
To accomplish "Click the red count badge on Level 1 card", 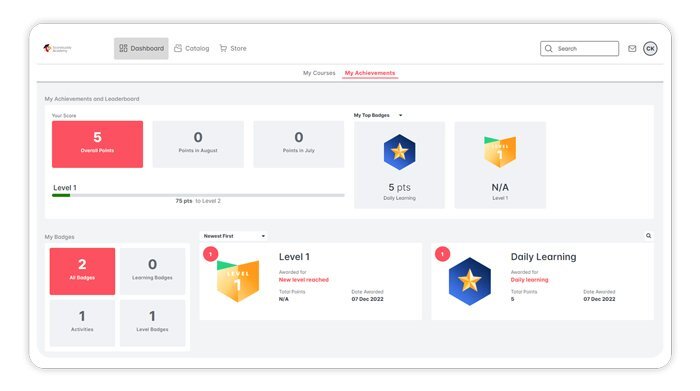I will [x=210, y=254].
